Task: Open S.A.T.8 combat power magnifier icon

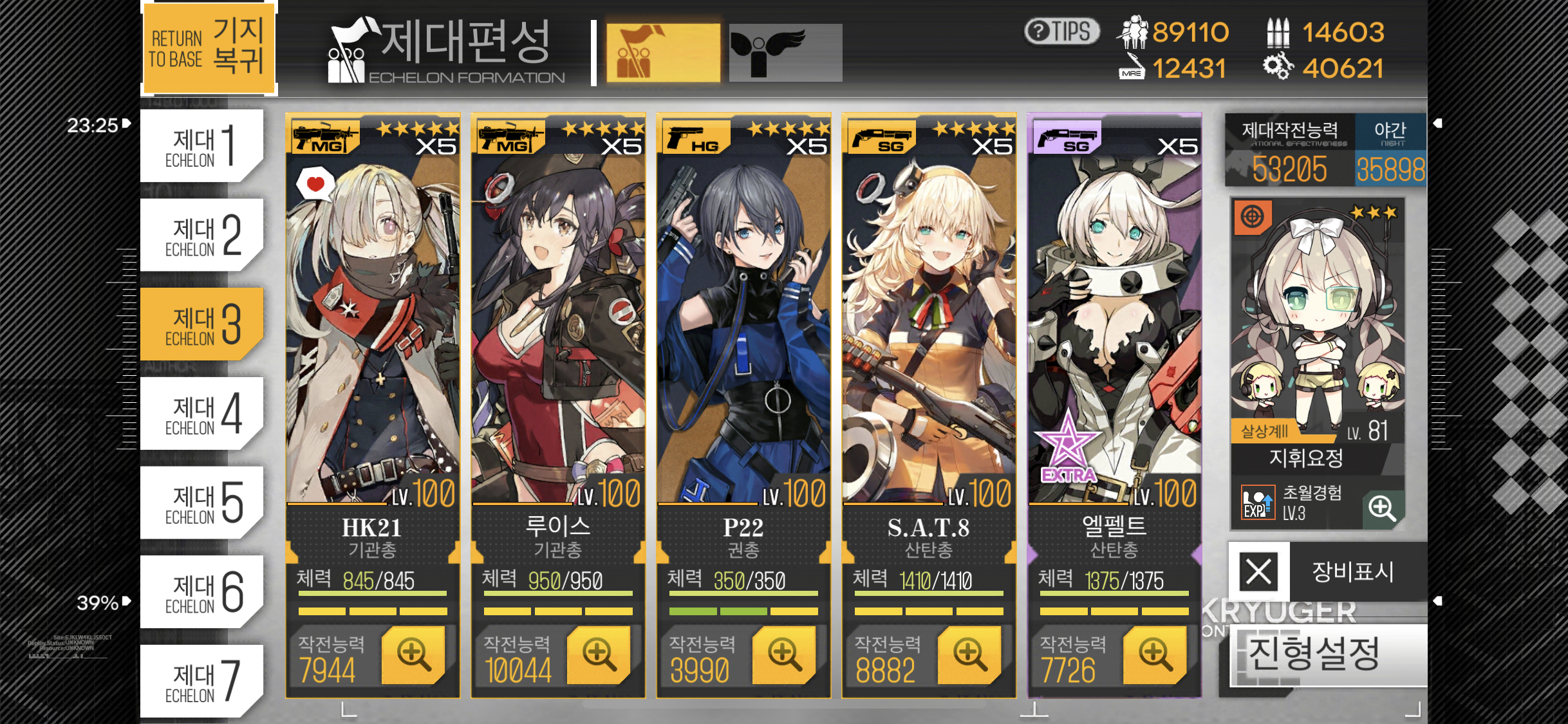Action: point(969,655)
